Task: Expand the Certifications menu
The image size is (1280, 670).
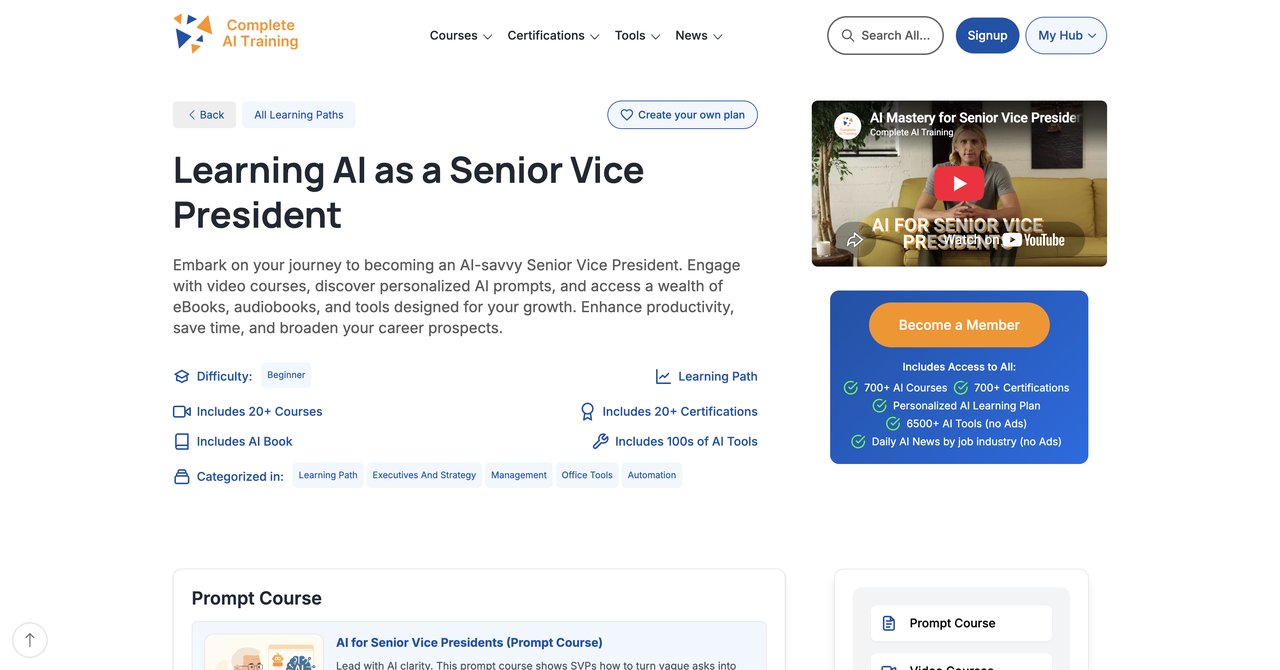Action: [x=553, y=35]
